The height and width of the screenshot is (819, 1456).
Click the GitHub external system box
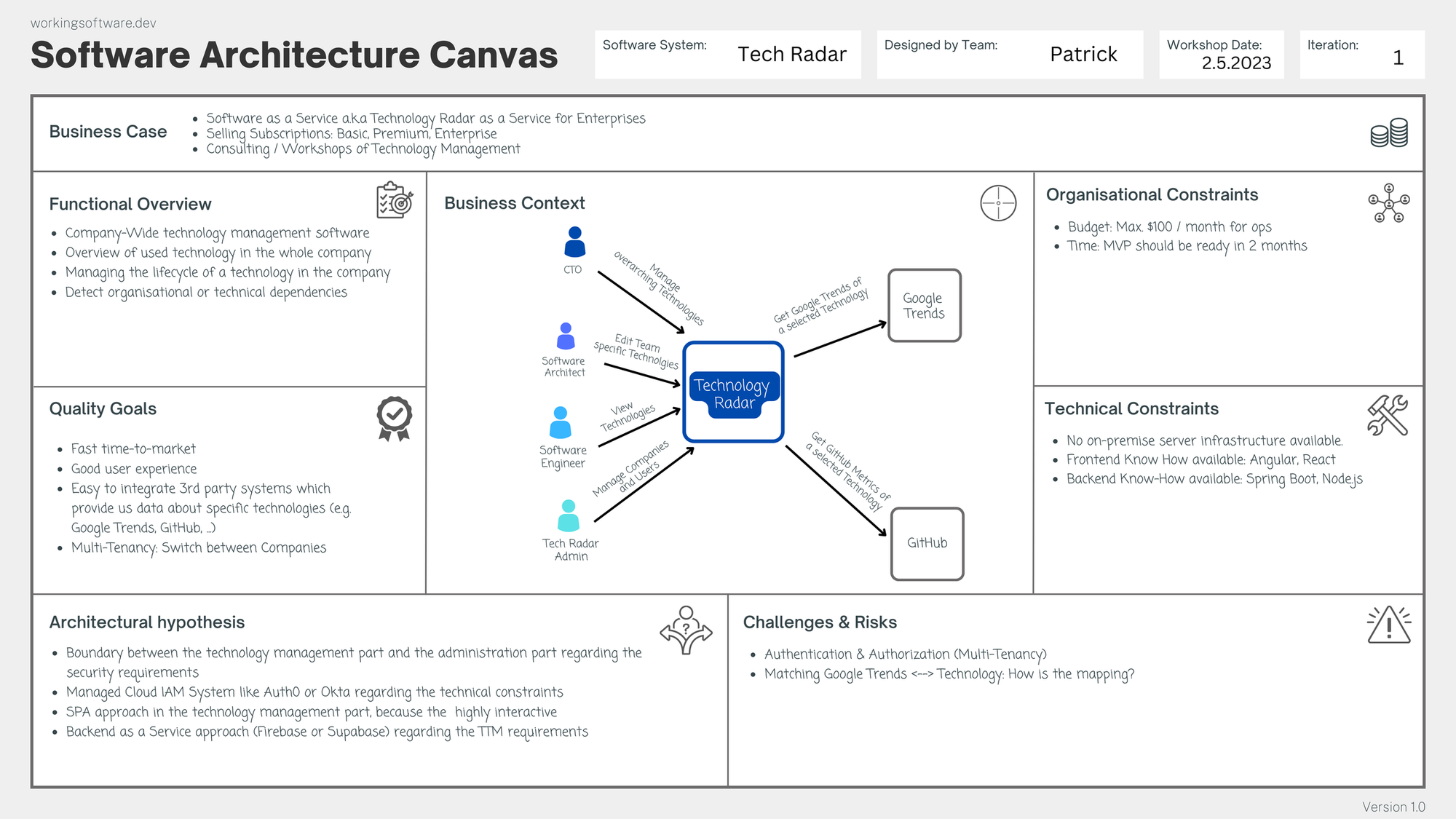[x=927, y=543]
